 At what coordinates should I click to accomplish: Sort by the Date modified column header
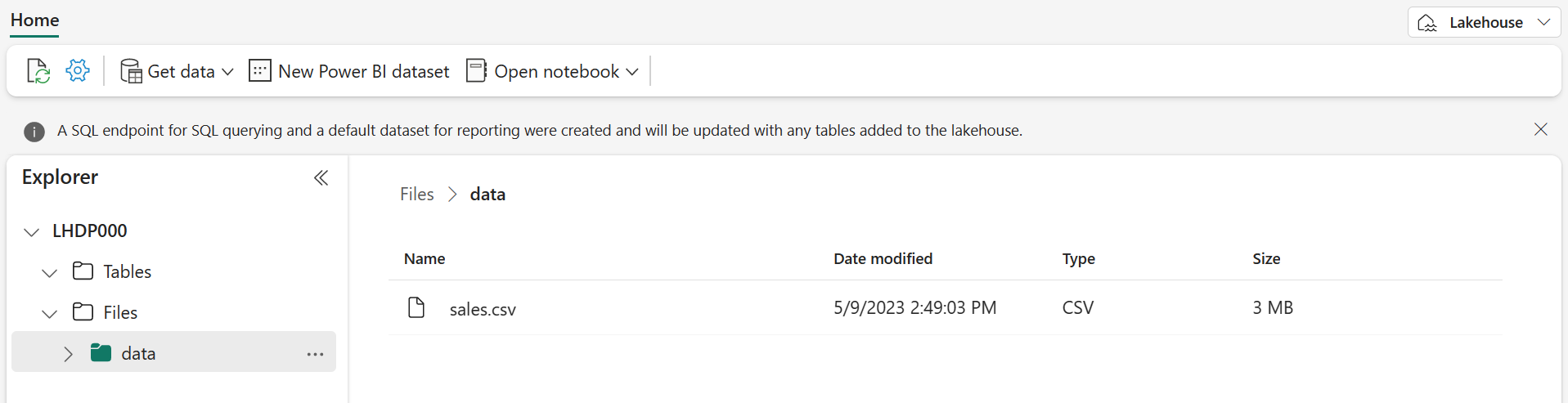[883, 258]
